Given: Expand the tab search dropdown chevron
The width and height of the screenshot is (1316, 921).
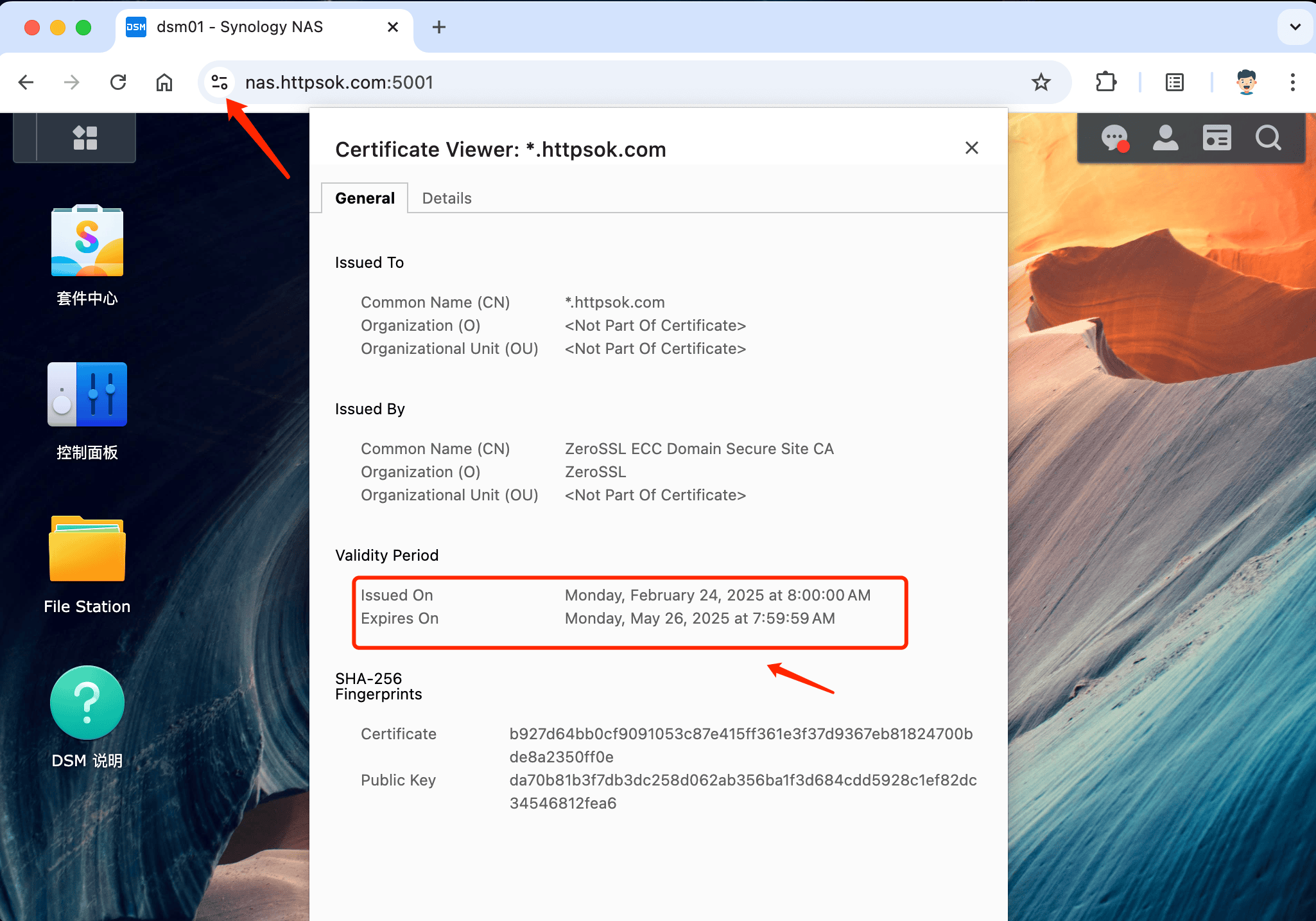Looking at the screenshot, I should [1295, 27].
